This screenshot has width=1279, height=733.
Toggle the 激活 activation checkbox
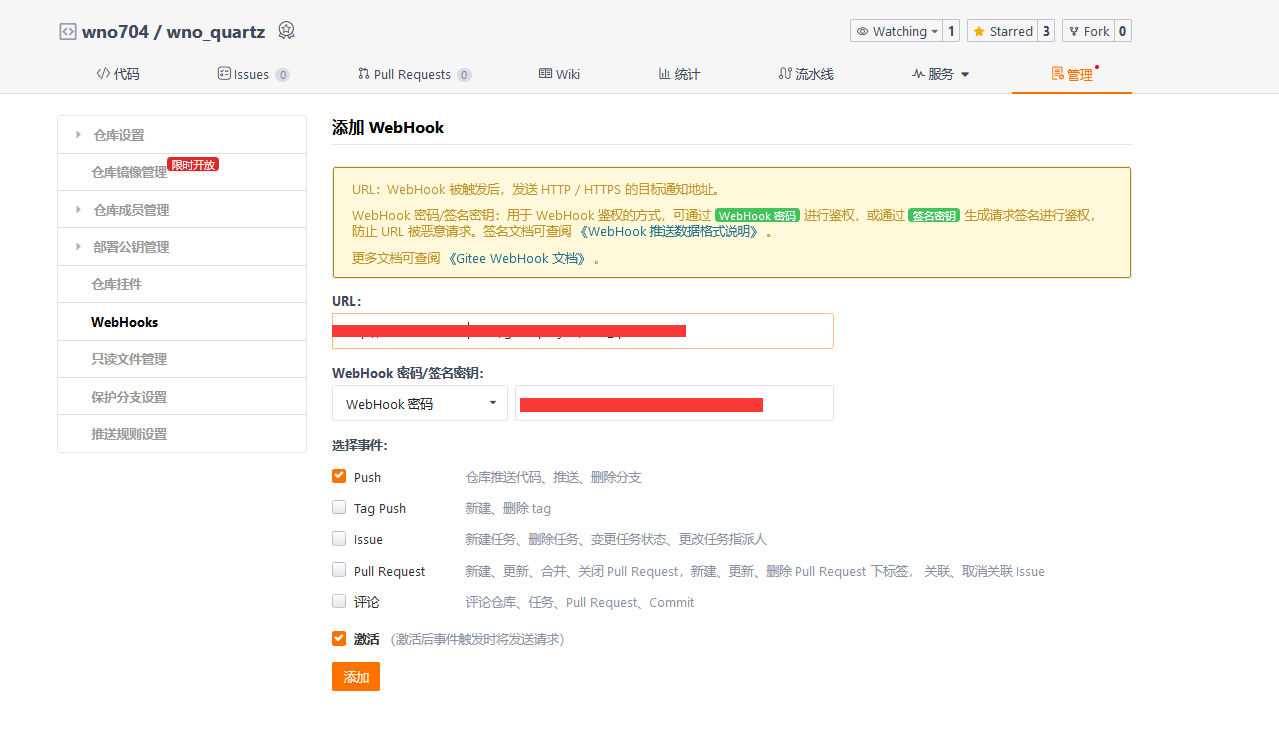[x=340, y=639]
